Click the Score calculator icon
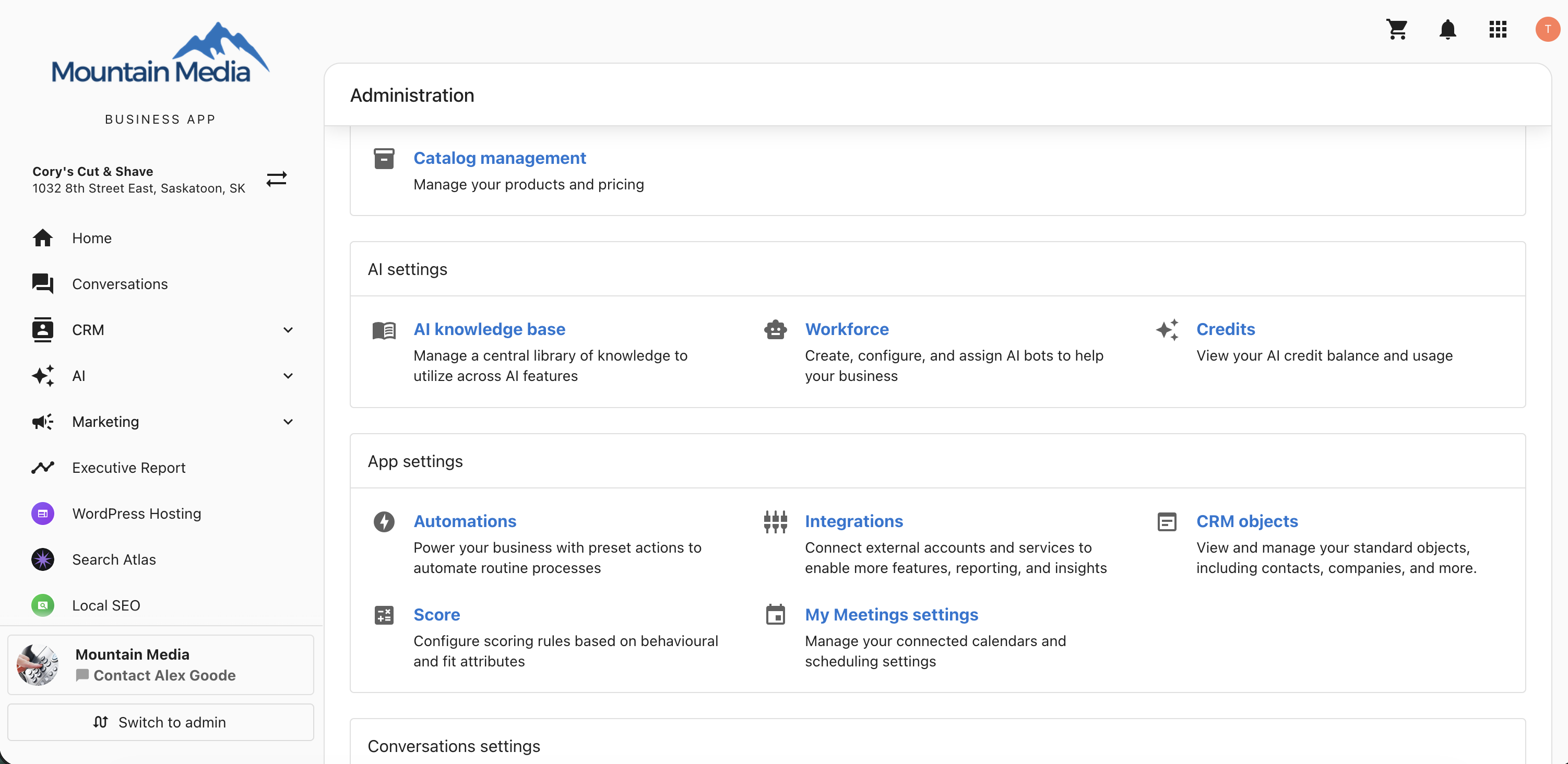The width and height of the screenshot is (1568, 764). (384, 615)
